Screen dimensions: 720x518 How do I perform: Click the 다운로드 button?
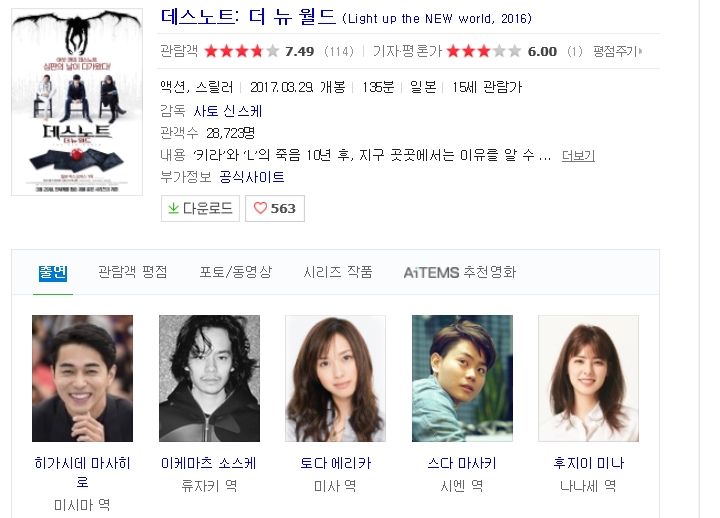[x=200, y=208]
